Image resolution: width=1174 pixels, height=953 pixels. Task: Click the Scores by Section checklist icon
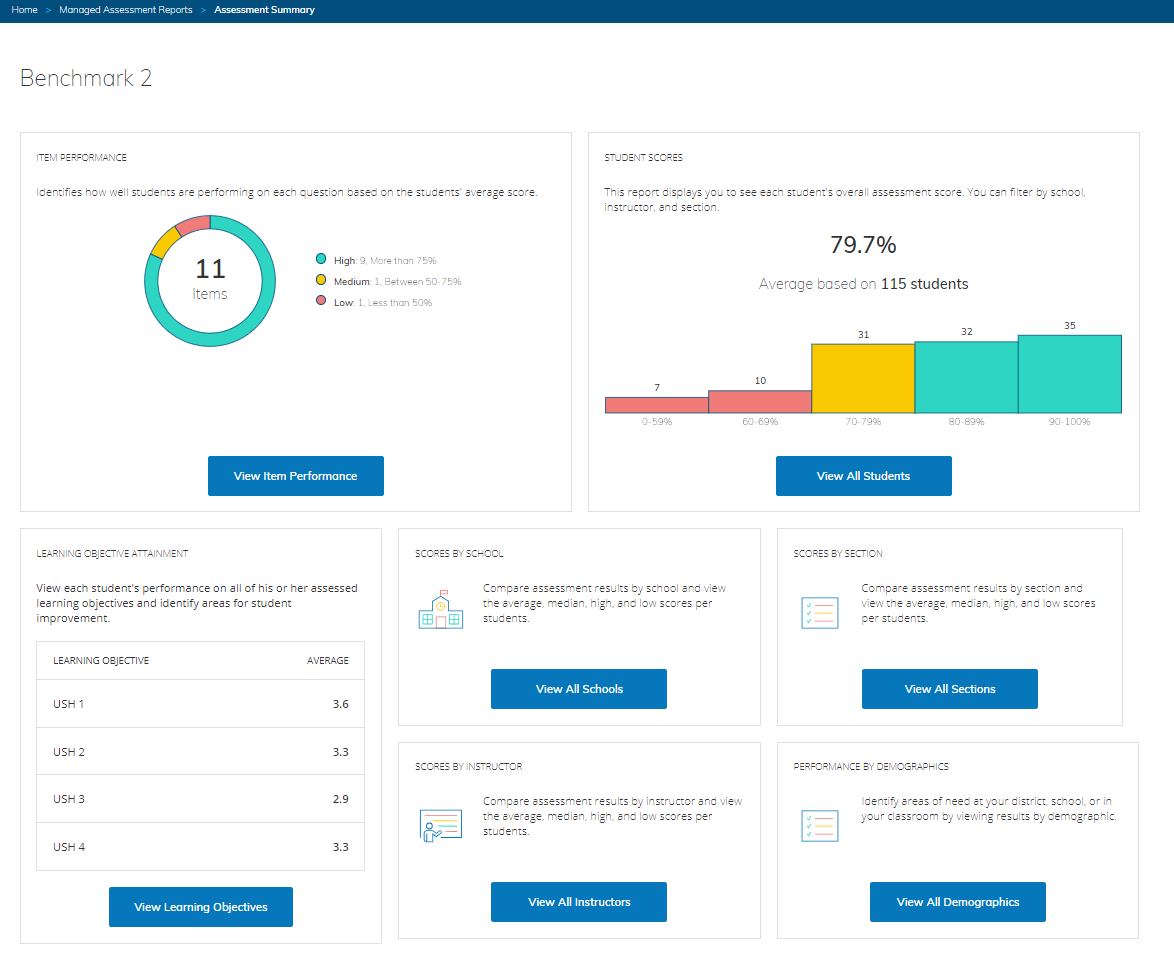pyautogui.click(x=819, y=612)
